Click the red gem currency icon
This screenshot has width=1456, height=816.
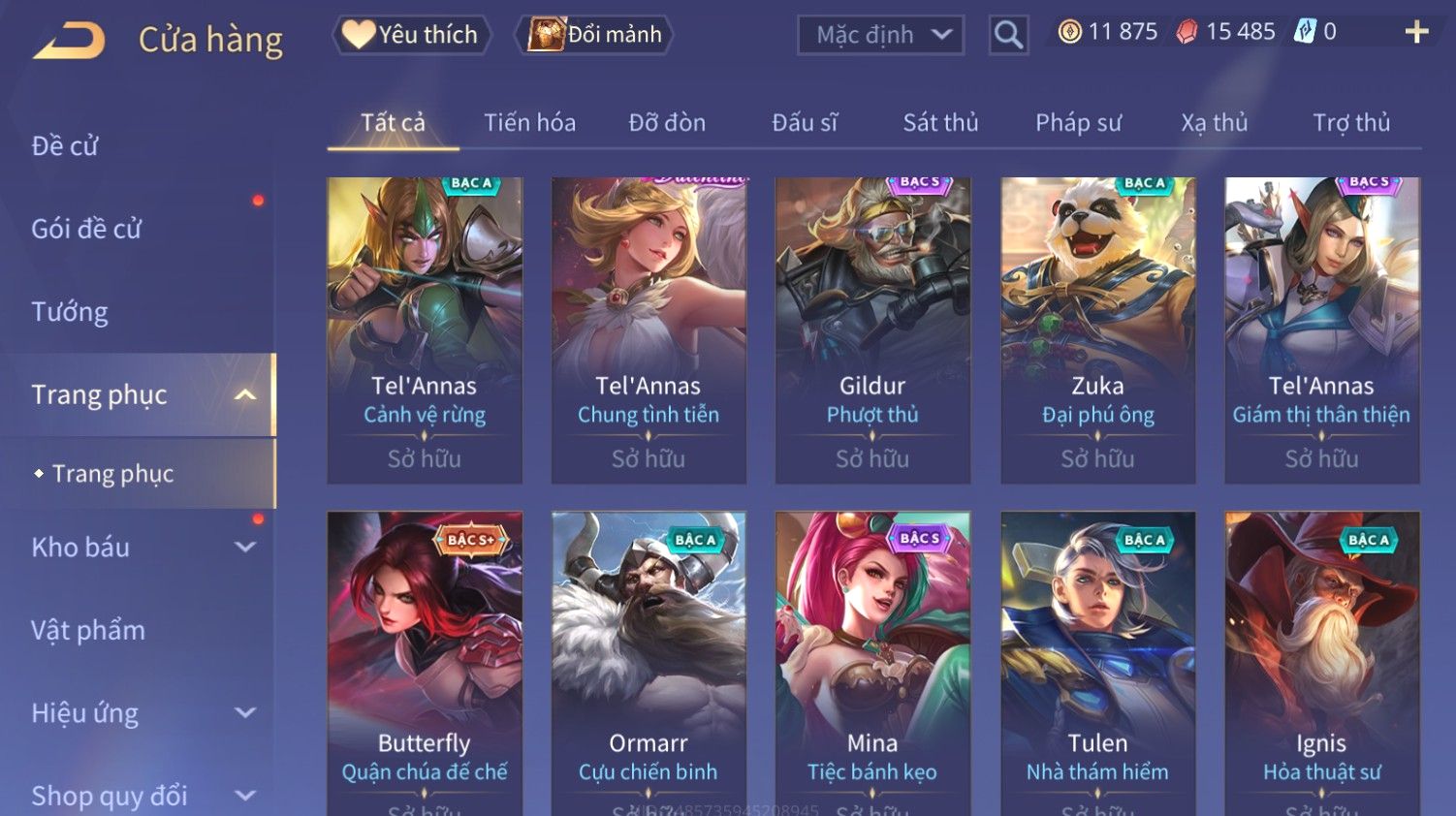(1187, 32)
